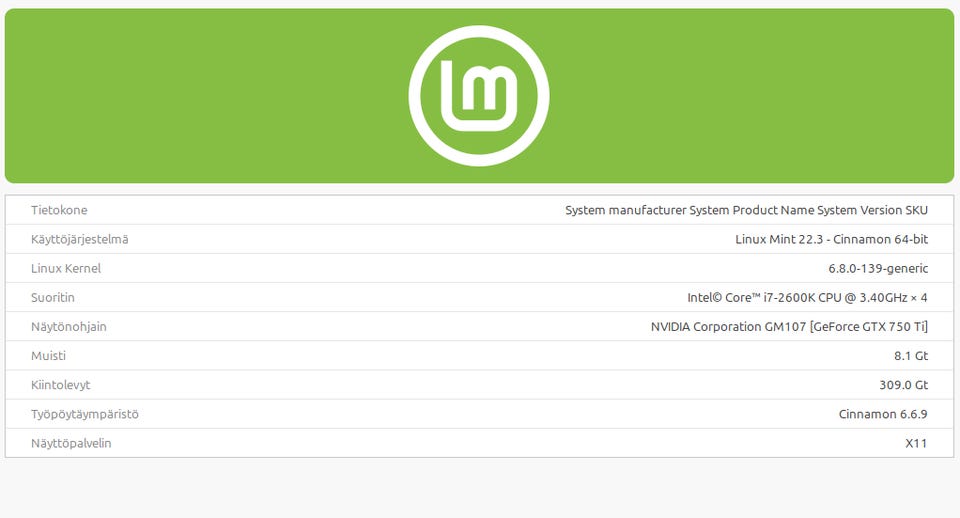Click the 'Suoritin' label

[x=53, y=298]
